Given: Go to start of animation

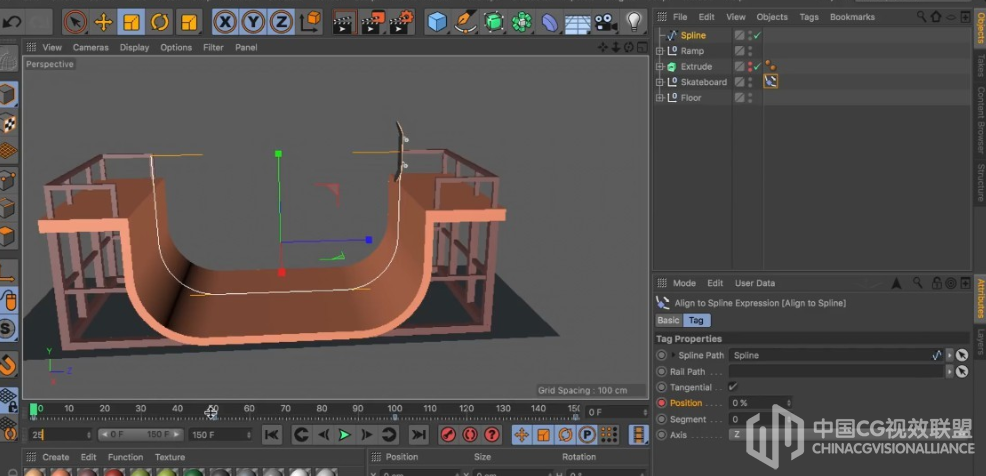Looking at the screenshot, I should (x=271, y=434).
